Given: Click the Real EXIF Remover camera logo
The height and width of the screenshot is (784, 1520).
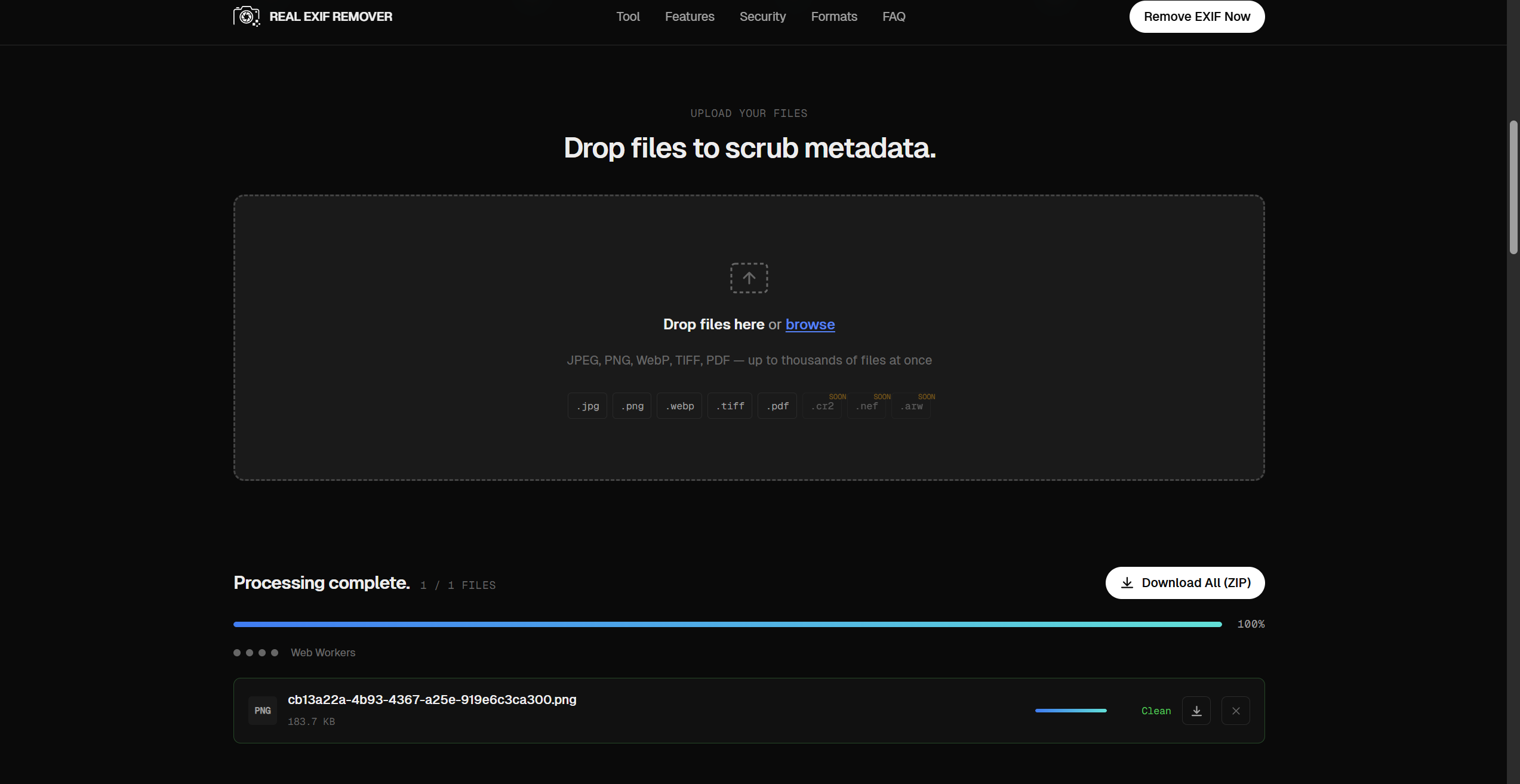Looking at the screenshot, I should click(247, 16).
